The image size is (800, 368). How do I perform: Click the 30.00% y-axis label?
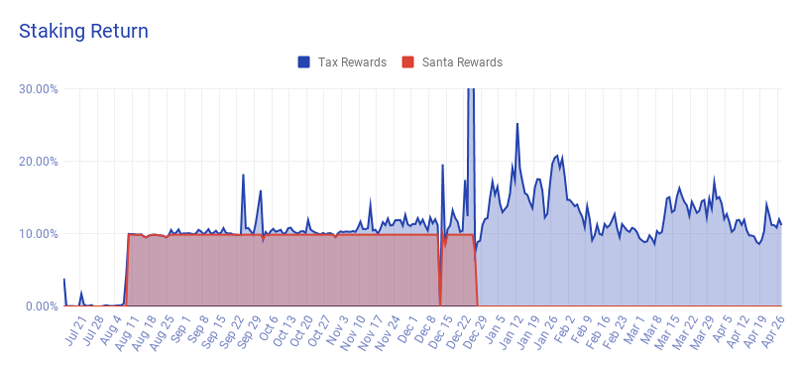pyautogui.click(x=39, y=89)
